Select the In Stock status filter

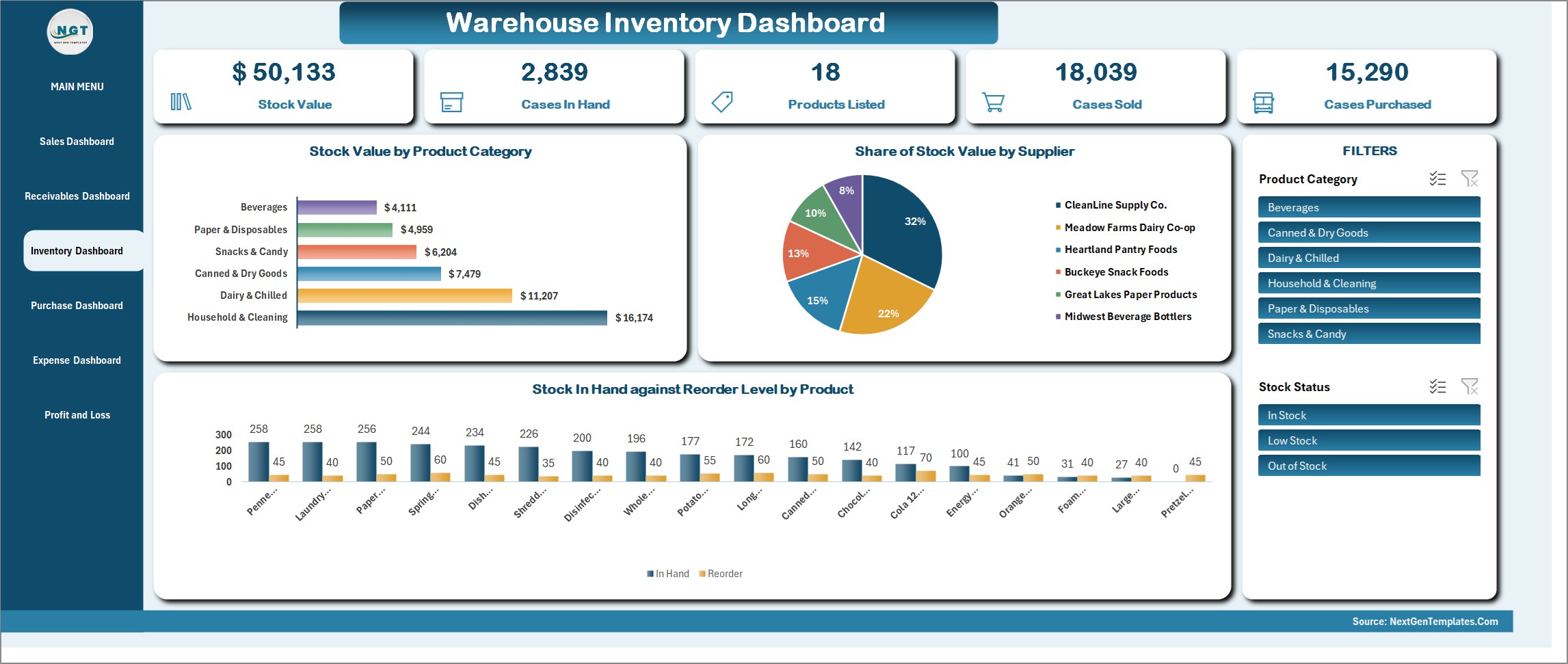1369,415
